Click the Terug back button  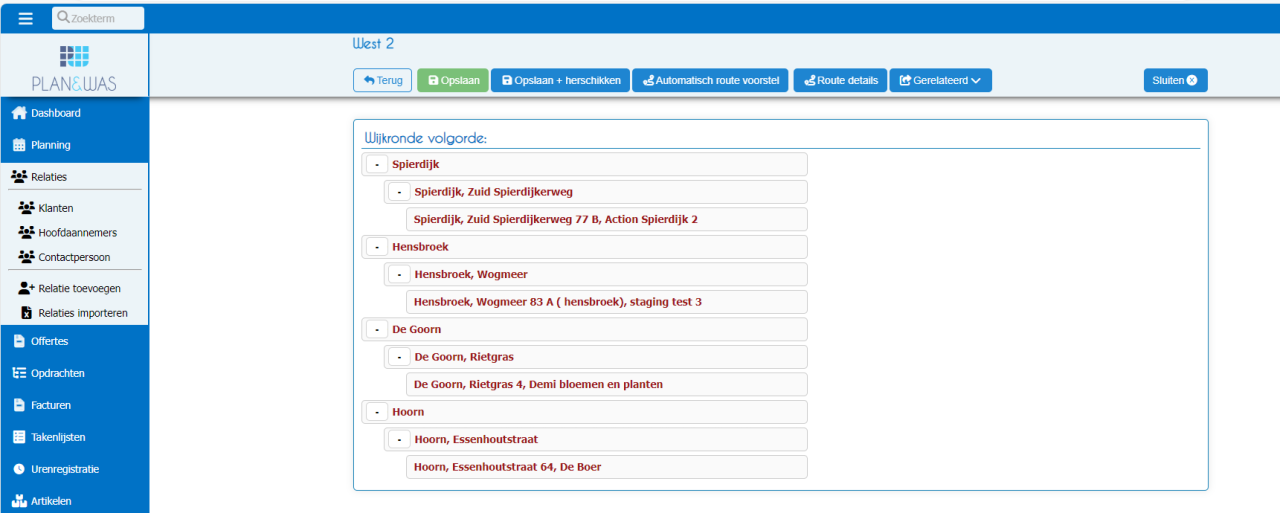pos(382,80)
